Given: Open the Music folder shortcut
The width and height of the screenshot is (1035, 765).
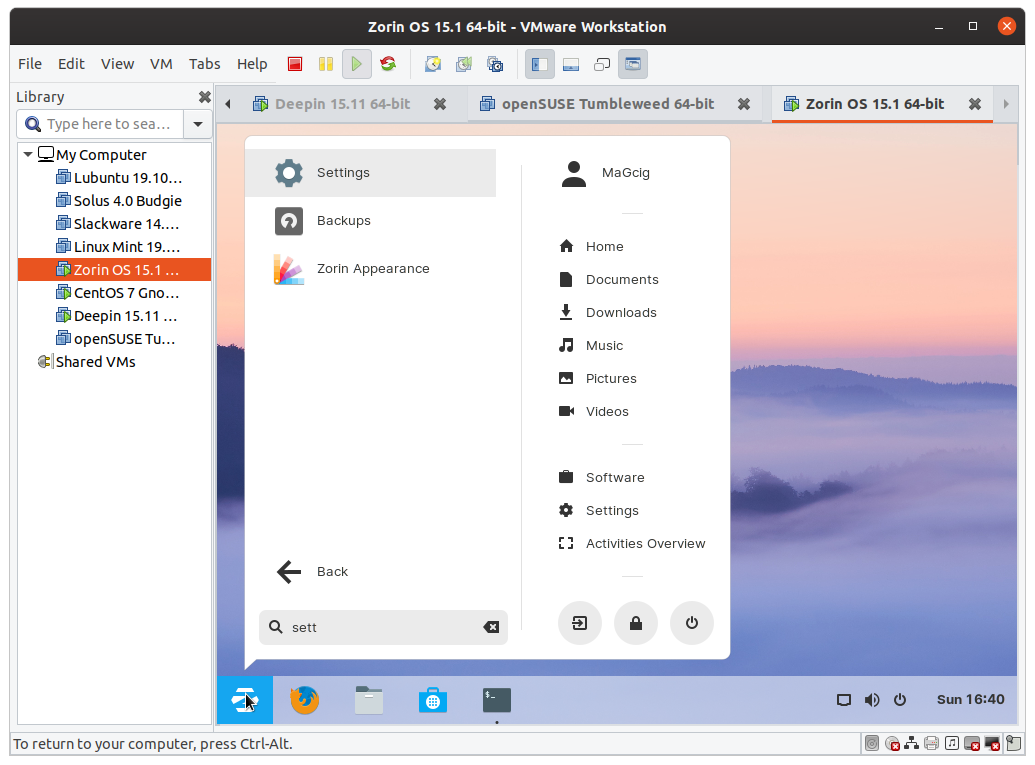Looking at the screenshot, I should click(x=591, y=345).
